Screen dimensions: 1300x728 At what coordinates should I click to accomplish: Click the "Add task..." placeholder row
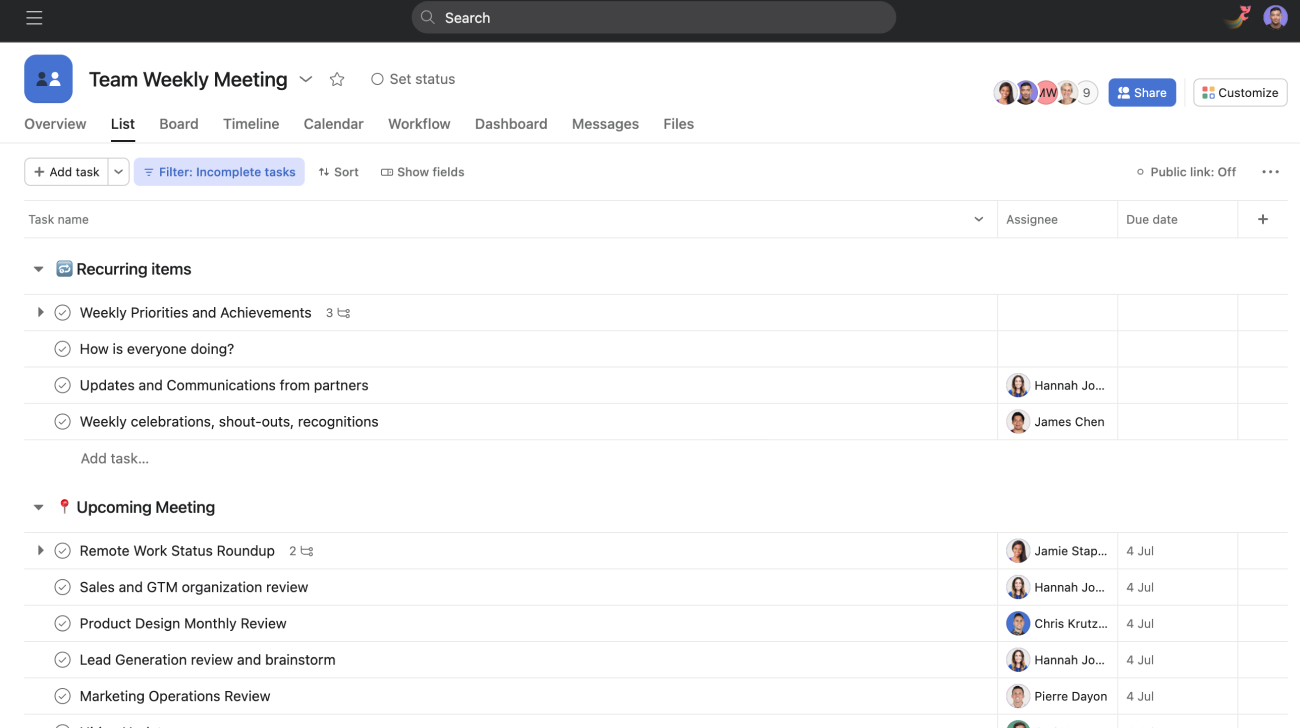click(x=114, y=458)
